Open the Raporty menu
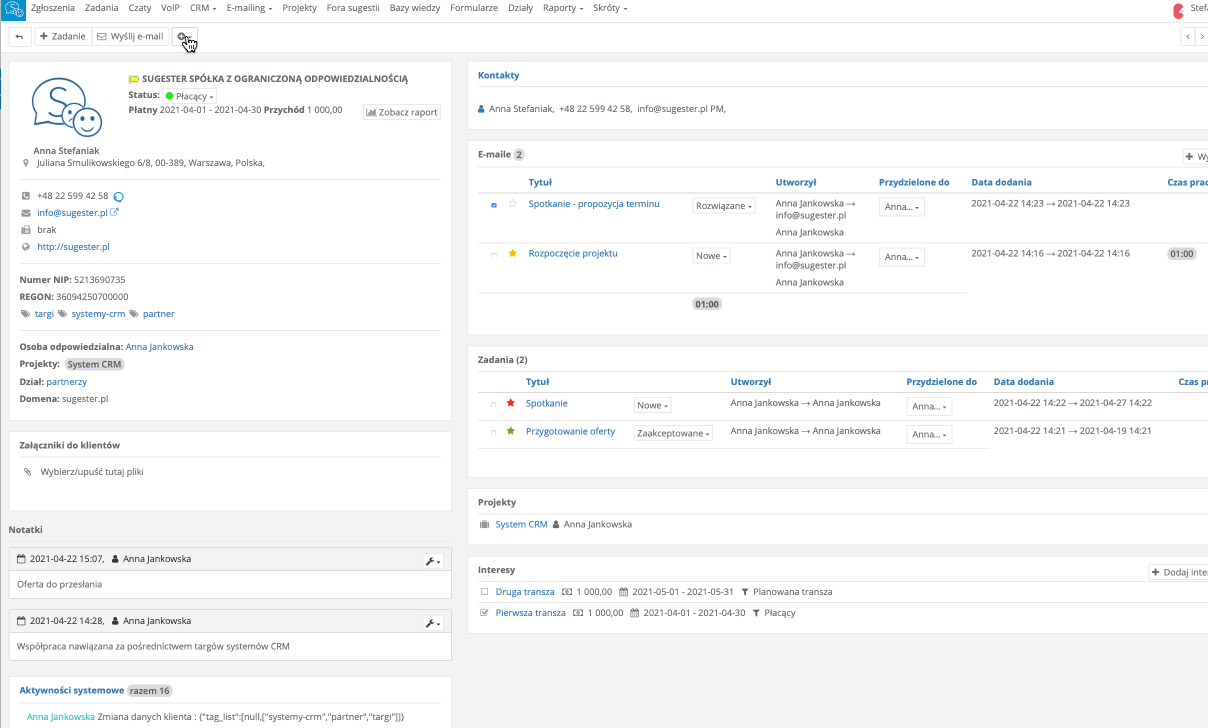The width and height of the screenshot is (1208, 728). click(x=562, y=8)
